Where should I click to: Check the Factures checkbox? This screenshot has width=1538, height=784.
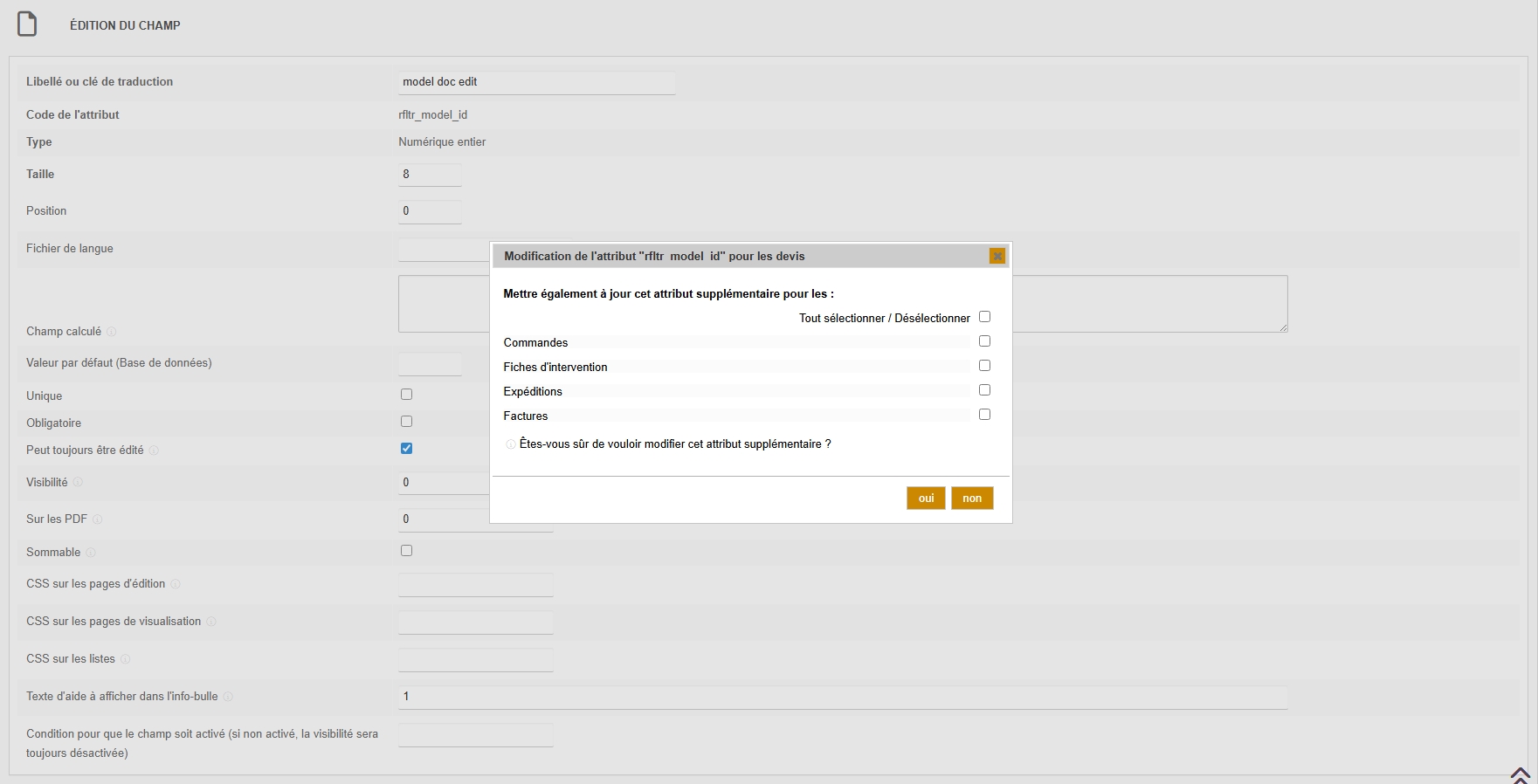pyautogui.click(x=984, y=415)
